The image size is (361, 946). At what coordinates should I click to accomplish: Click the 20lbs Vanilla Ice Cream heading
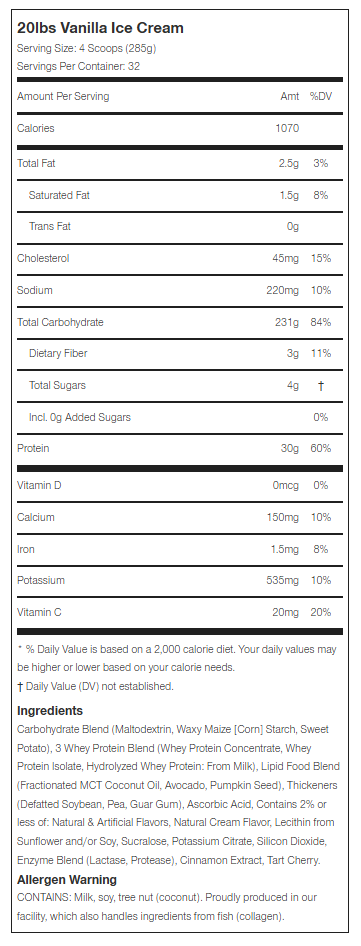100,28
